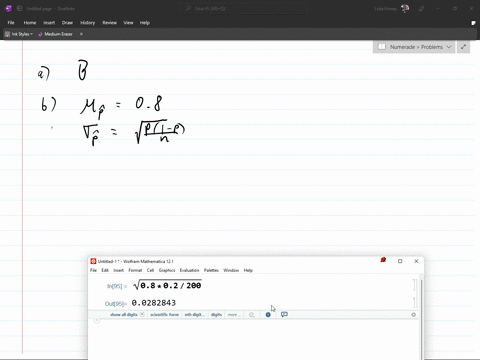Minimize the OneNote window
The width and height of the screenshot is (480, 360).
point(438,9)
